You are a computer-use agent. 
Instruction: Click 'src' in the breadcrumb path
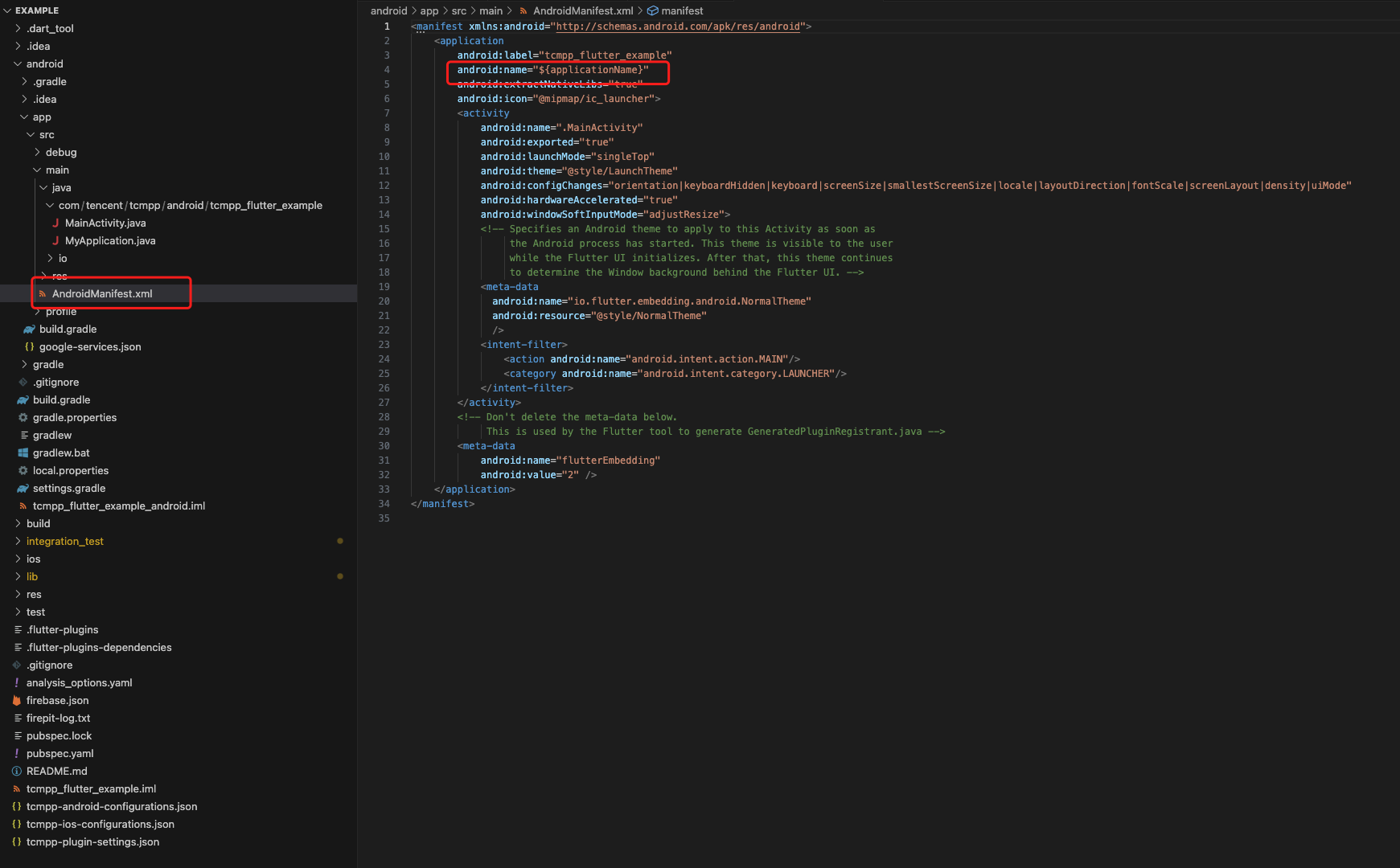coord(459,10)
